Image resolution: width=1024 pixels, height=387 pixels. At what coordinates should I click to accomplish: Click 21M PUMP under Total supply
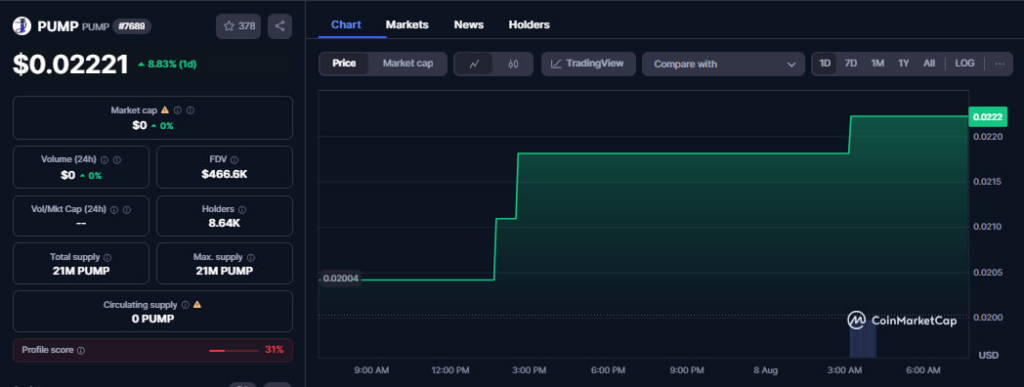tap(81, 271)
